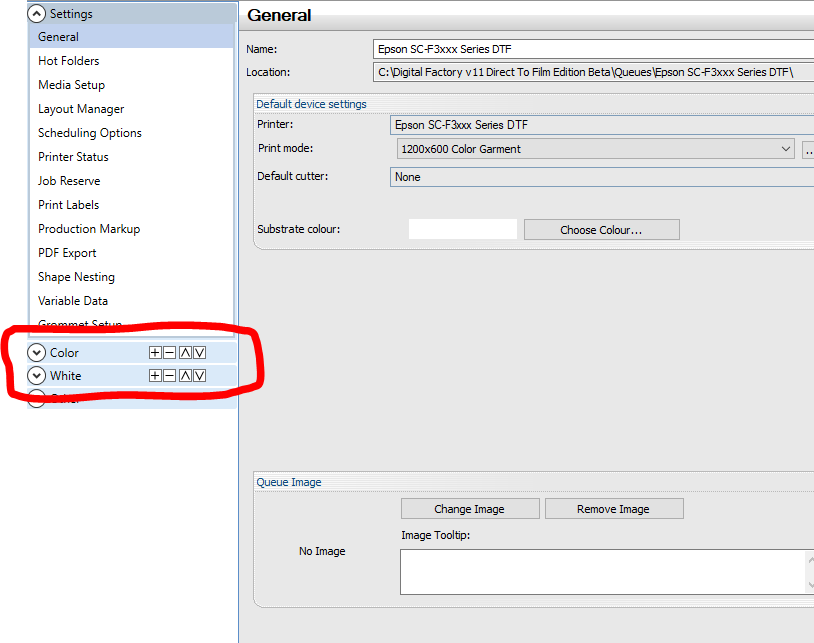Open Shape Nesting settings
Screen dimensions: 814x643
131,277
